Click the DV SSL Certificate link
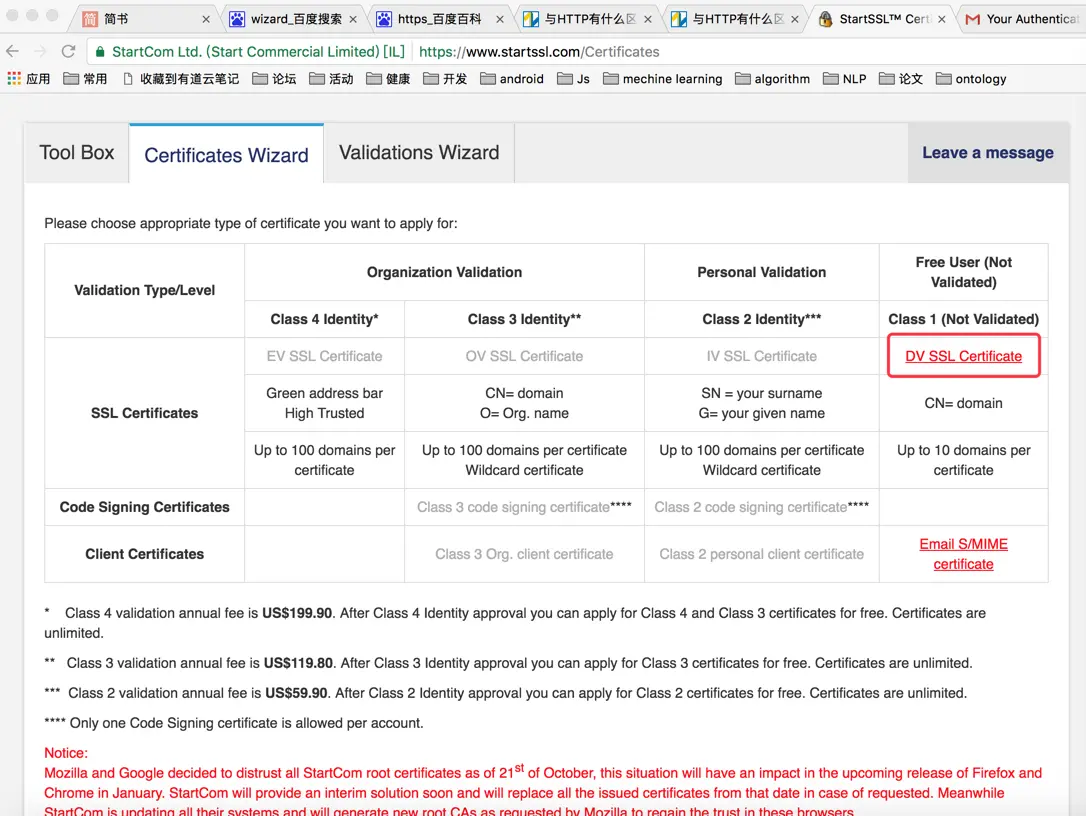This screenshot has height=816, width=1086. coord(963,356)
